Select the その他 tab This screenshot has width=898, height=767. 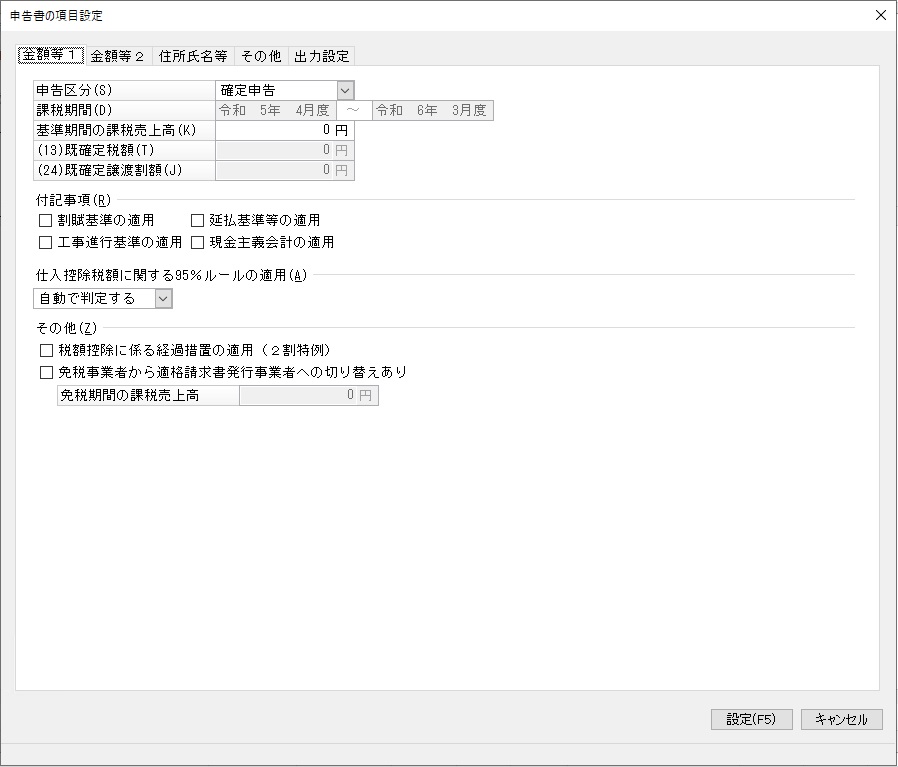[261, 56]
